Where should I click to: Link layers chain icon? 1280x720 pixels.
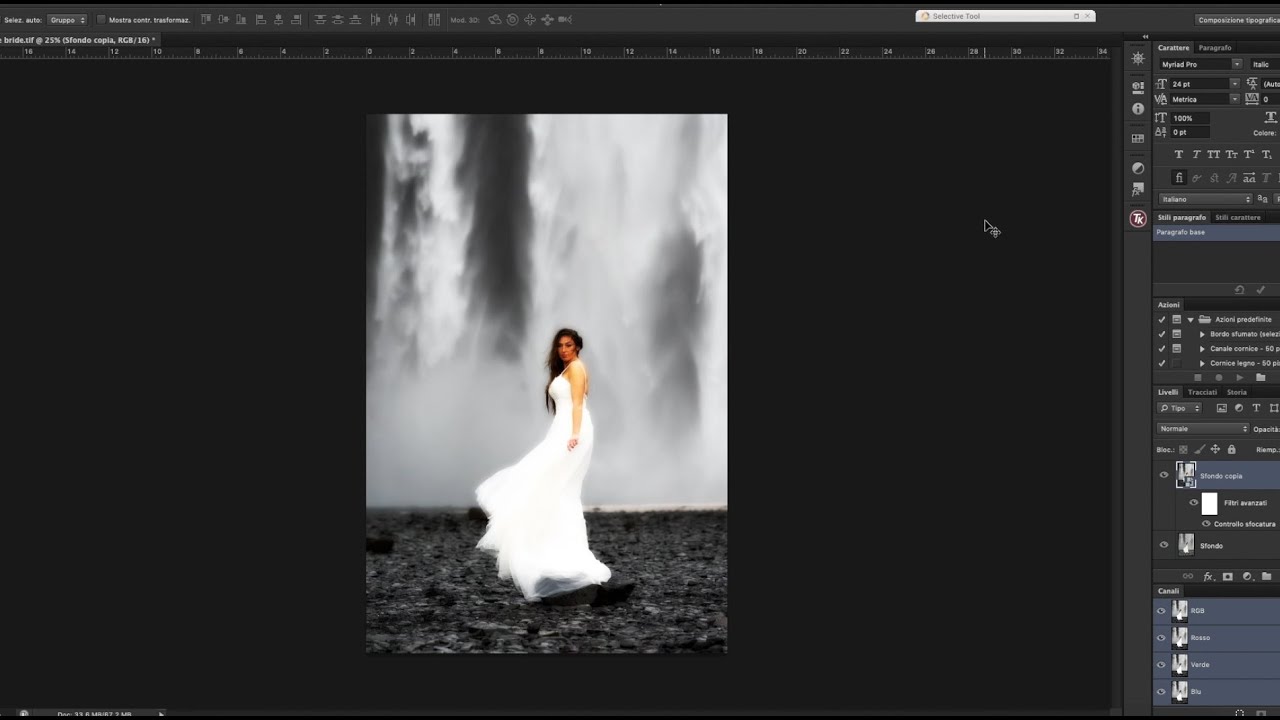1188,576
